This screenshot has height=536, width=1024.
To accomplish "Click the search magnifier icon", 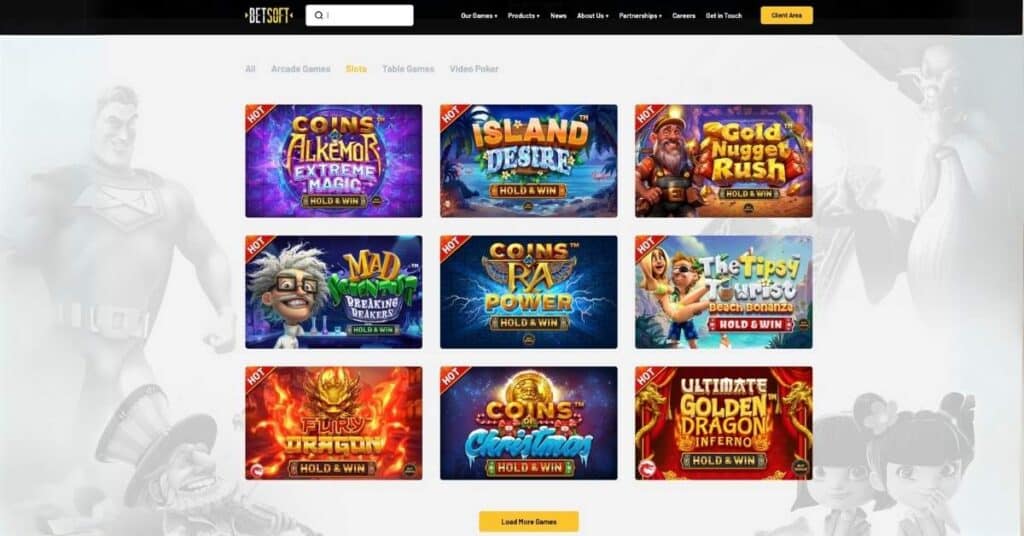I will (x=319, y=16).
